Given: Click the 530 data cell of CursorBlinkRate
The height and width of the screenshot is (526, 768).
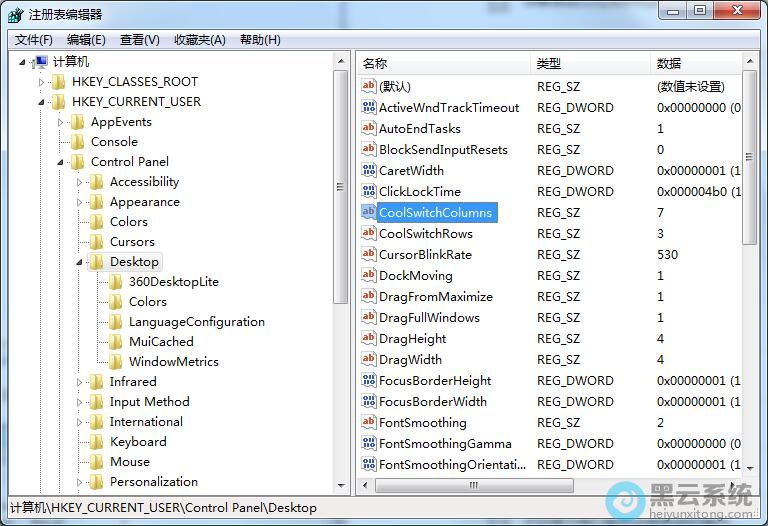Looking at the screenshot, I should coord(668,255).
